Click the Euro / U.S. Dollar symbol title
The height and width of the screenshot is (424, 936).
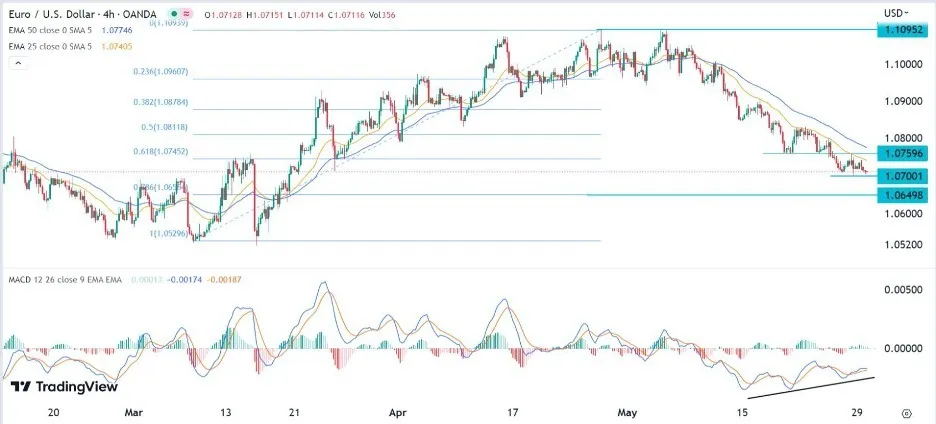click(83, 13)
